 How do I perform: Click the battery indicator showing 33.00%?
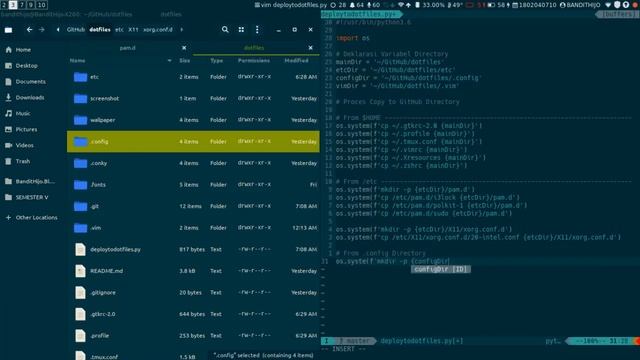tap(430, 5)
